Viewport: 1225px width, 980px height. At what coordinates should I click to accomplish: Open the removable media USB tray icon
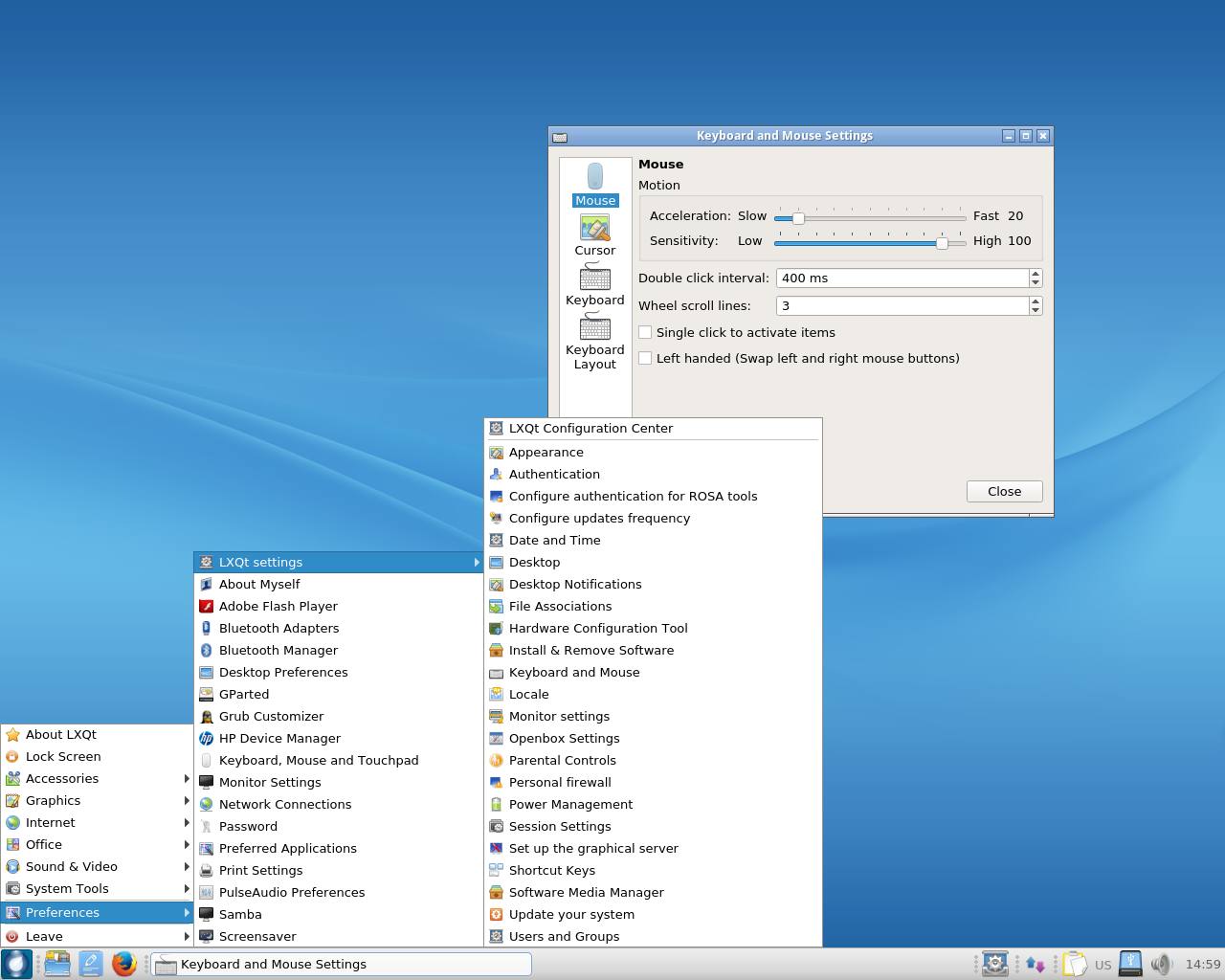pos(1130,964)
